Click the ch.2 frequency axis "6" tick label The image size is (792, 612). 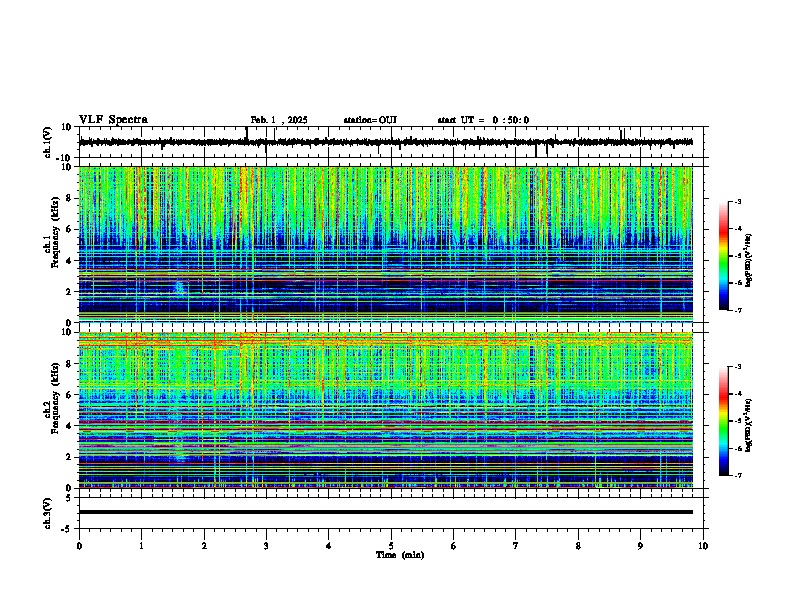69,395
